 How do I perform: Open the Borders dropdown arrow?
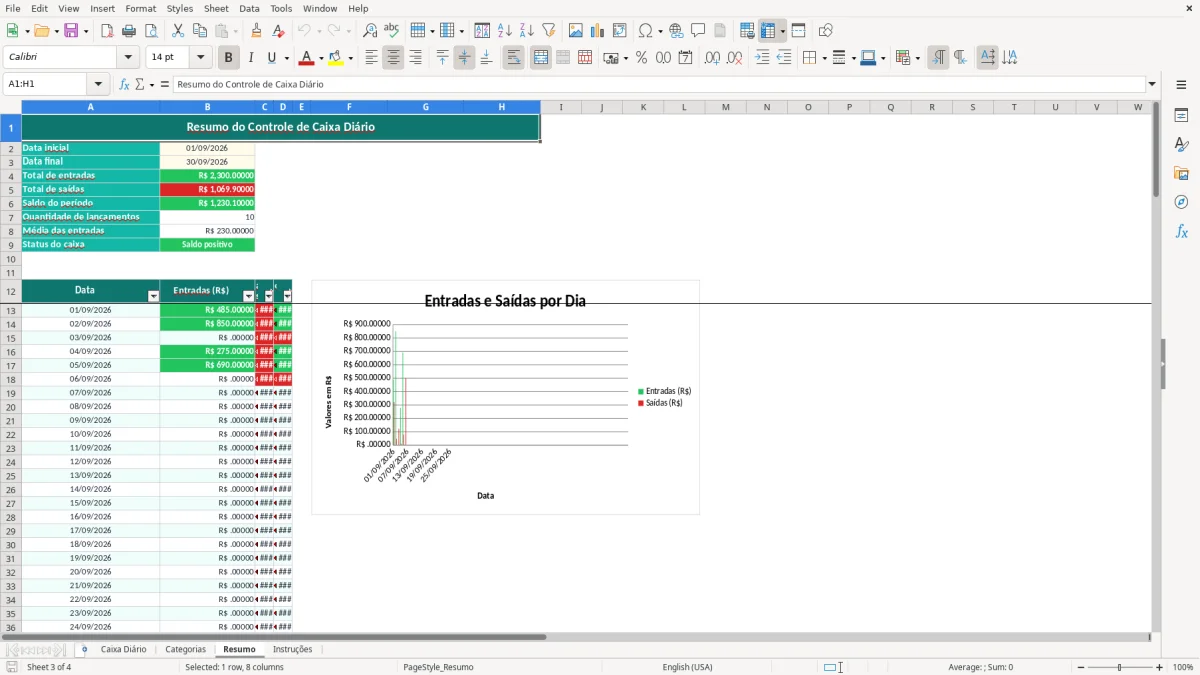(823, 58)
